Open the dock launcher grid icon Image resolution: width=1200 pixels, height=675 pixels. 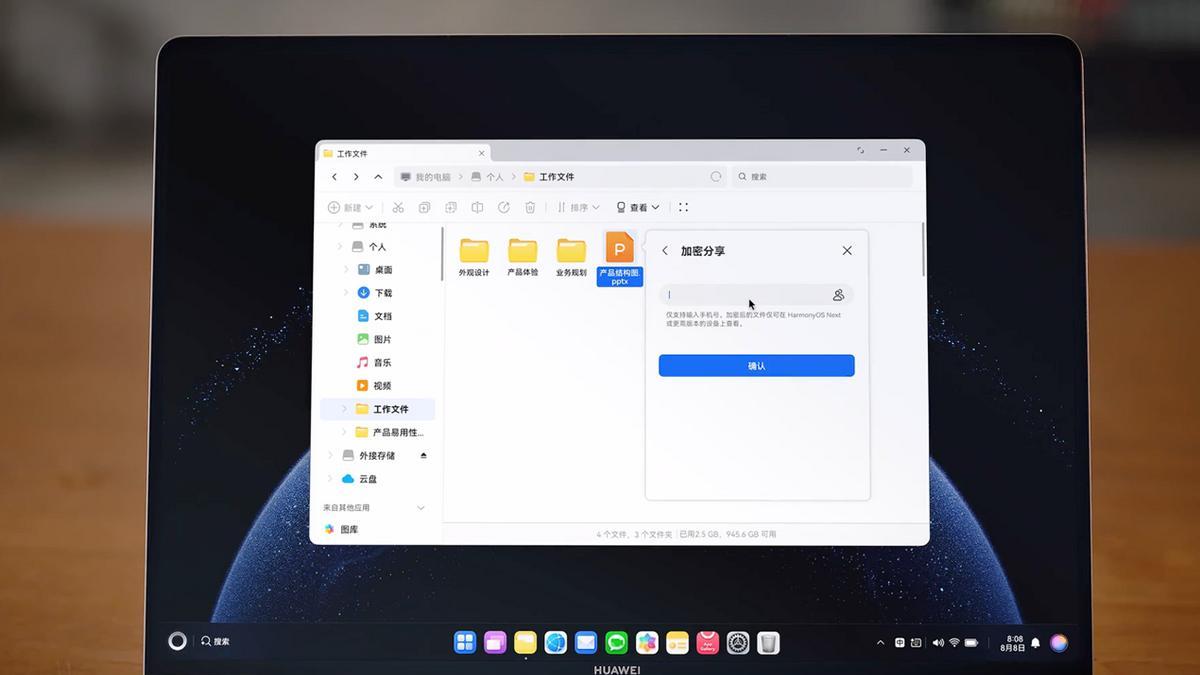(465, 642)
